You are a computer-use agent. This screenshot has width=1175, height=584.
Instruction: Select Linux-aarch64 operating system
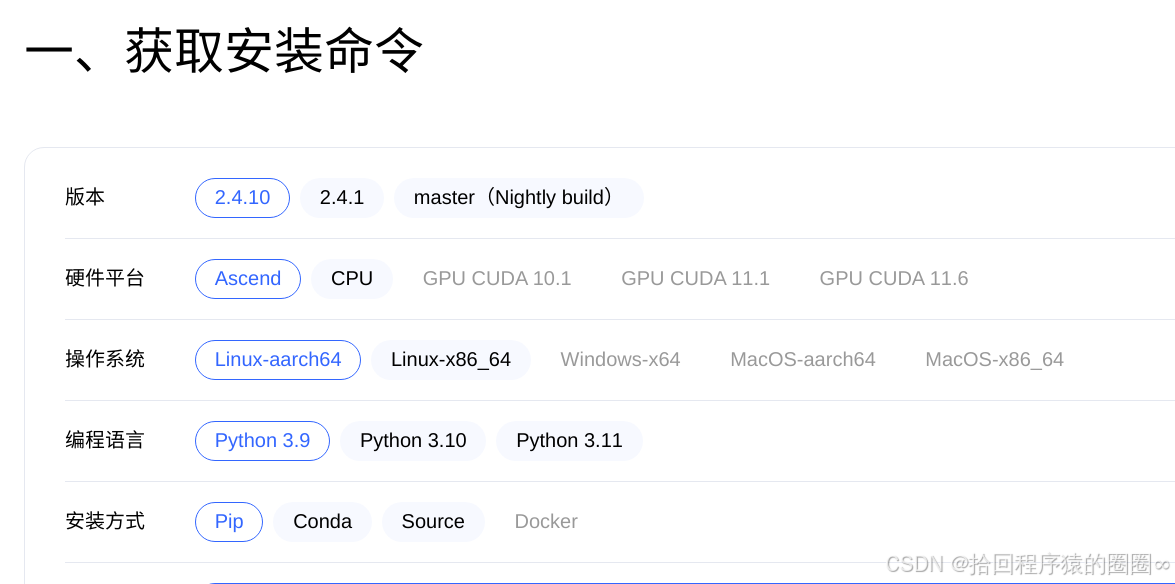click(278, 360)
